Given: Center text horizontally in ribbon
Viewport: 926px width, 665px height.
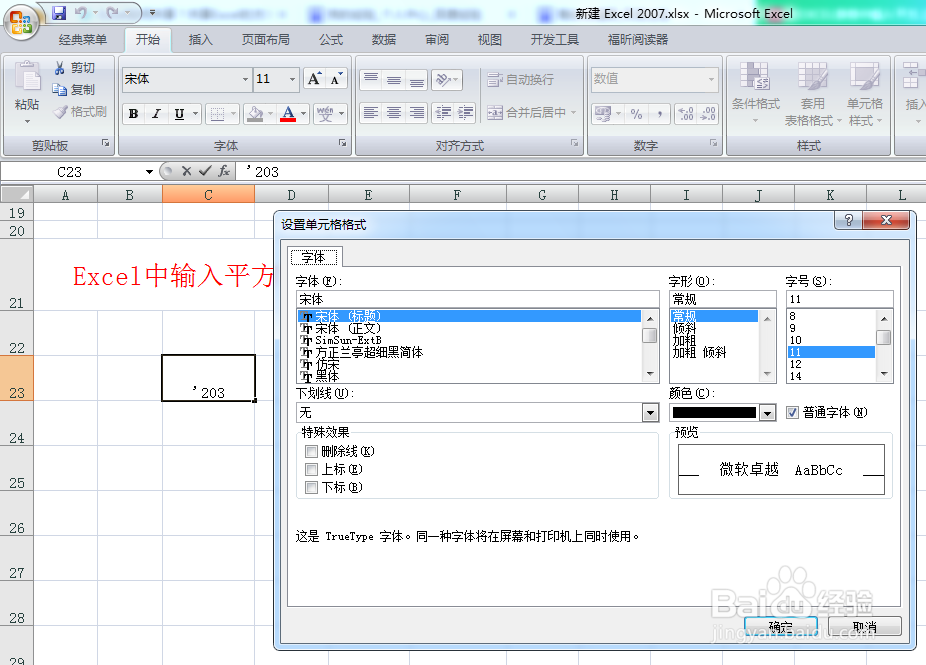Looking at the screenshot, I should [394, 112].
